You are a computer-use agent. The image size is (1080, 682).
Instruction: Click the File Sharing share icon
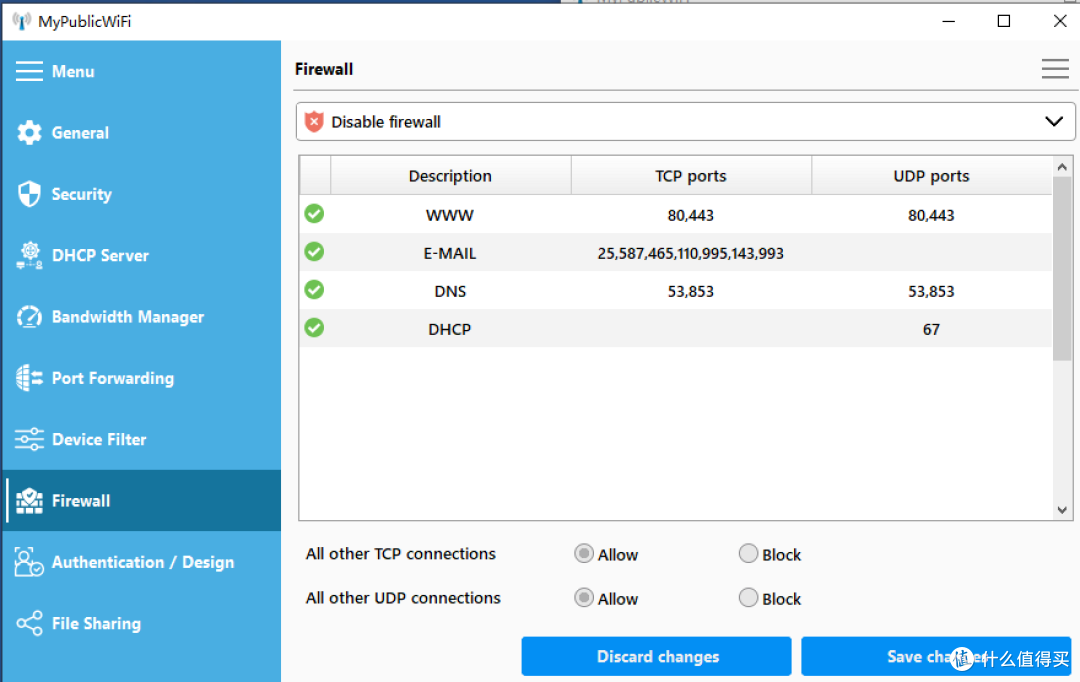coord(29,623)
